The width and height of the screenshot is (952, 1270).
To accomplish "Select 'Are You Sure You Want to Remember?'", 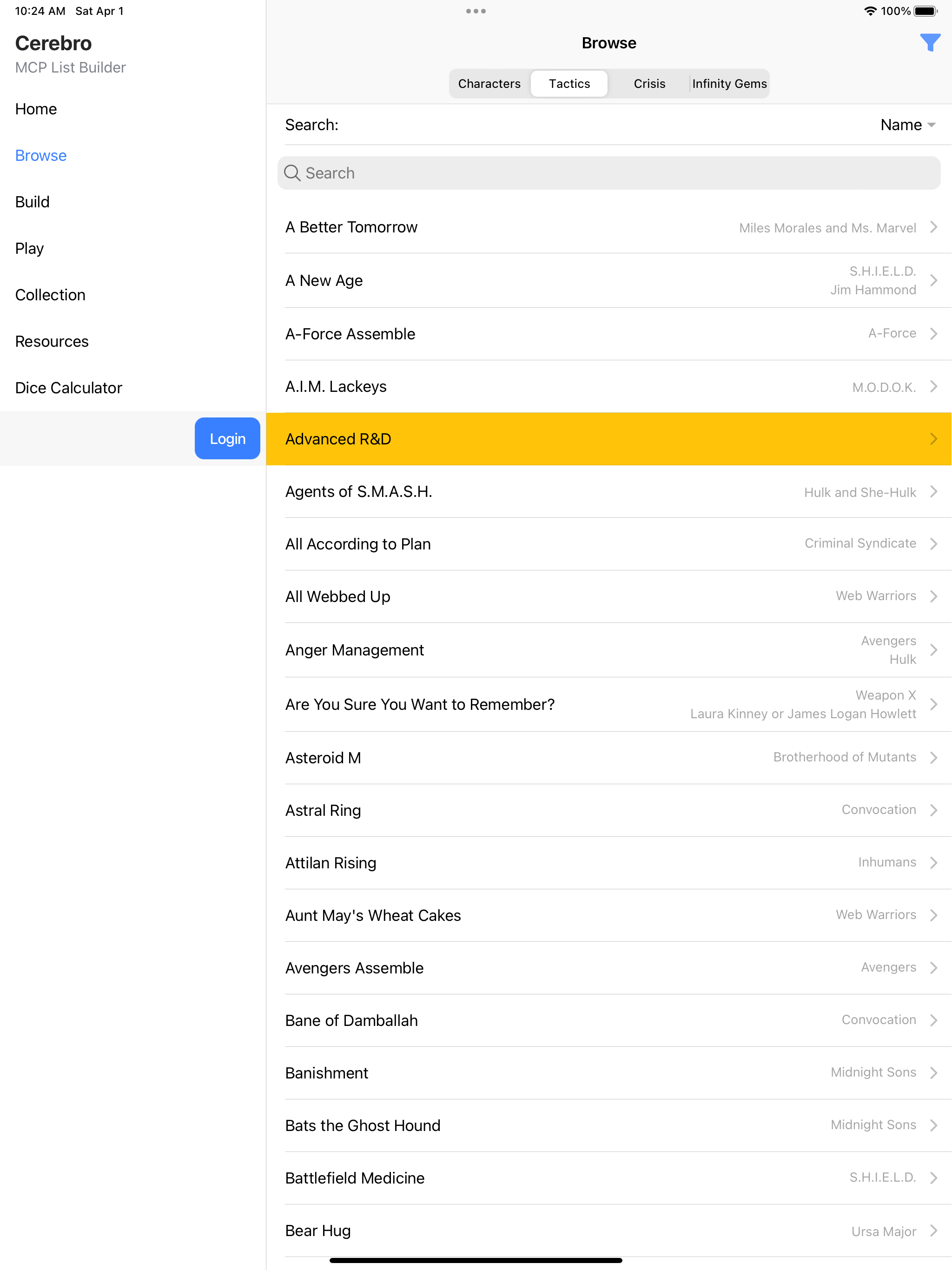I will coord(608,704).
